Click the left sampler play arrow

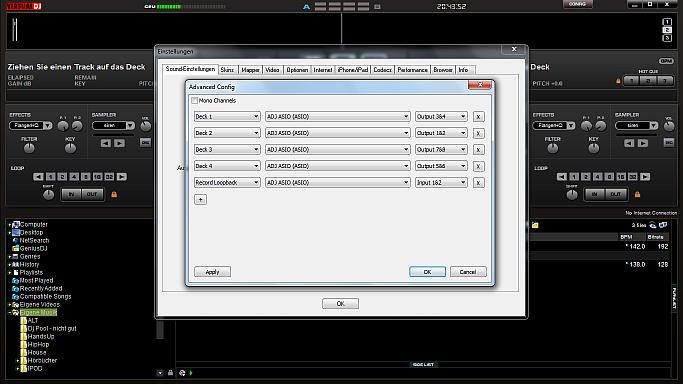[119, 143]
